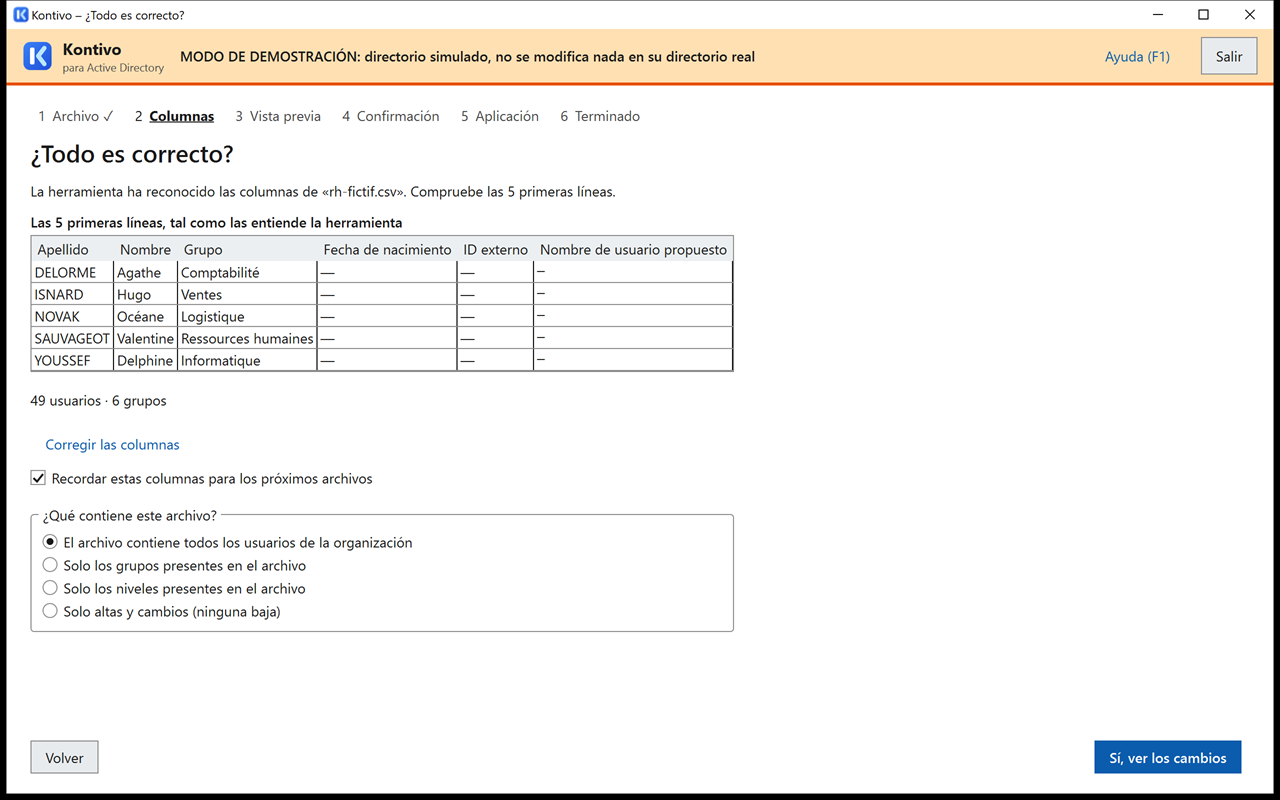Click the Océane name cell
The image size is (1280, 800).
[146, 316]
